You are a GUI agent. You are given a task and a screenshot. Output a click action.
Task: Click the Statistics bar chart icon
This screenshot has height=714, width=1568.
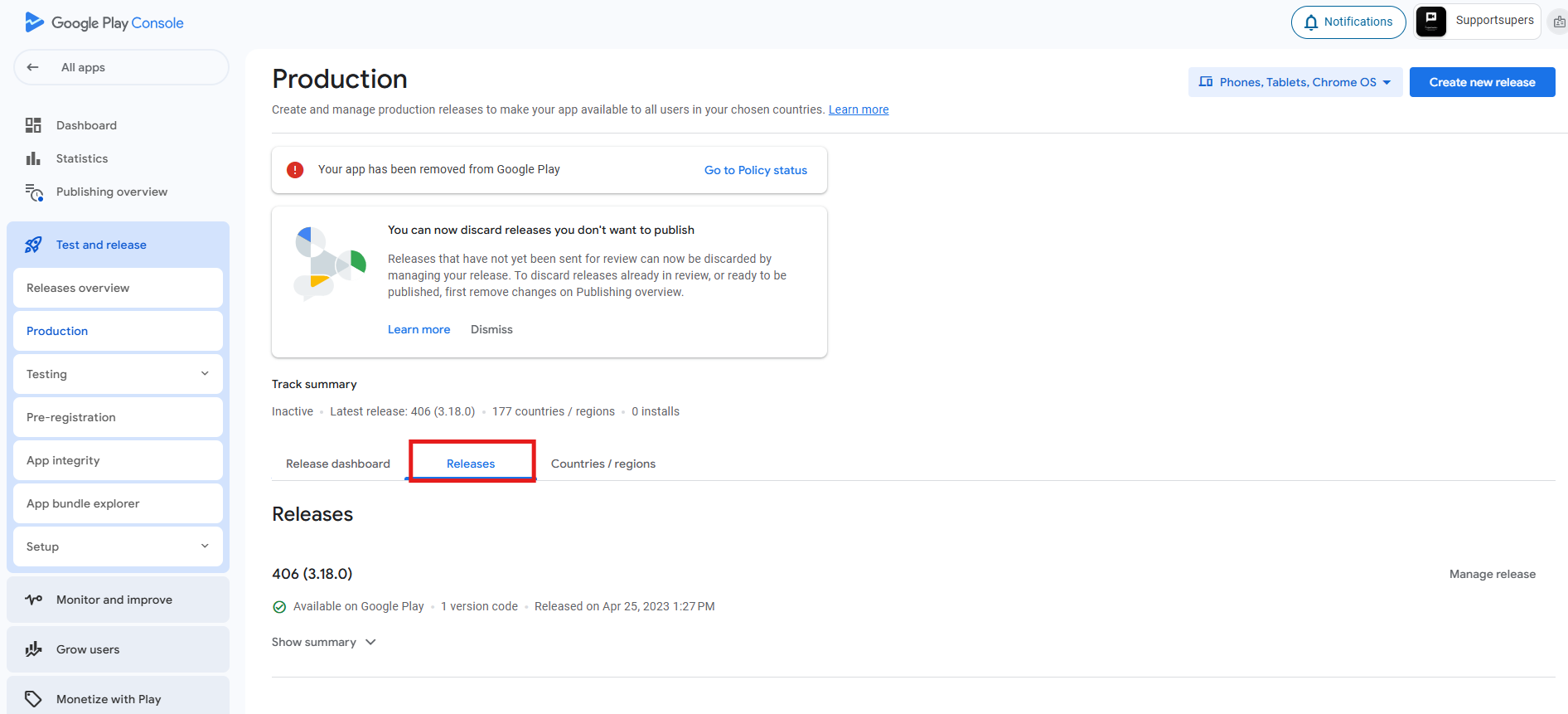[x=33, y=158]
